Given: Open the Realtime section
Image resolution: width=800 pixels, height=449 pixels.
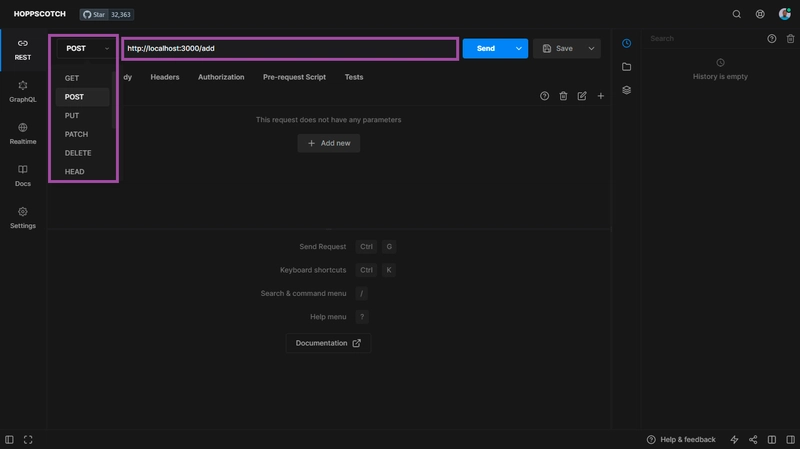Looking at the screenshot, I should click(23, 134).
